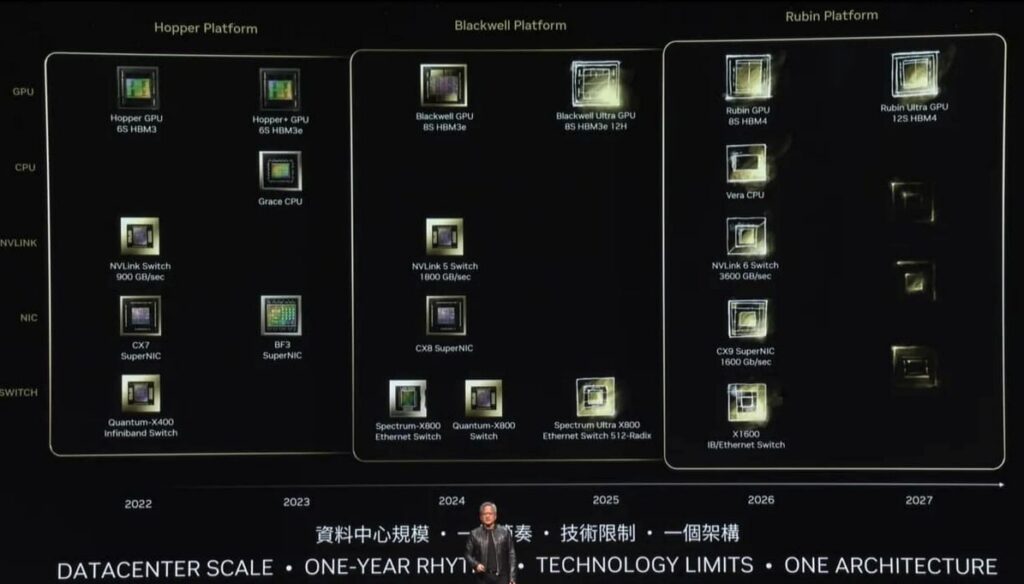This screenshot has height=584, width=1024.
Task: Click the BF3 SuperNIC chip icon
Action: [281, 316]
